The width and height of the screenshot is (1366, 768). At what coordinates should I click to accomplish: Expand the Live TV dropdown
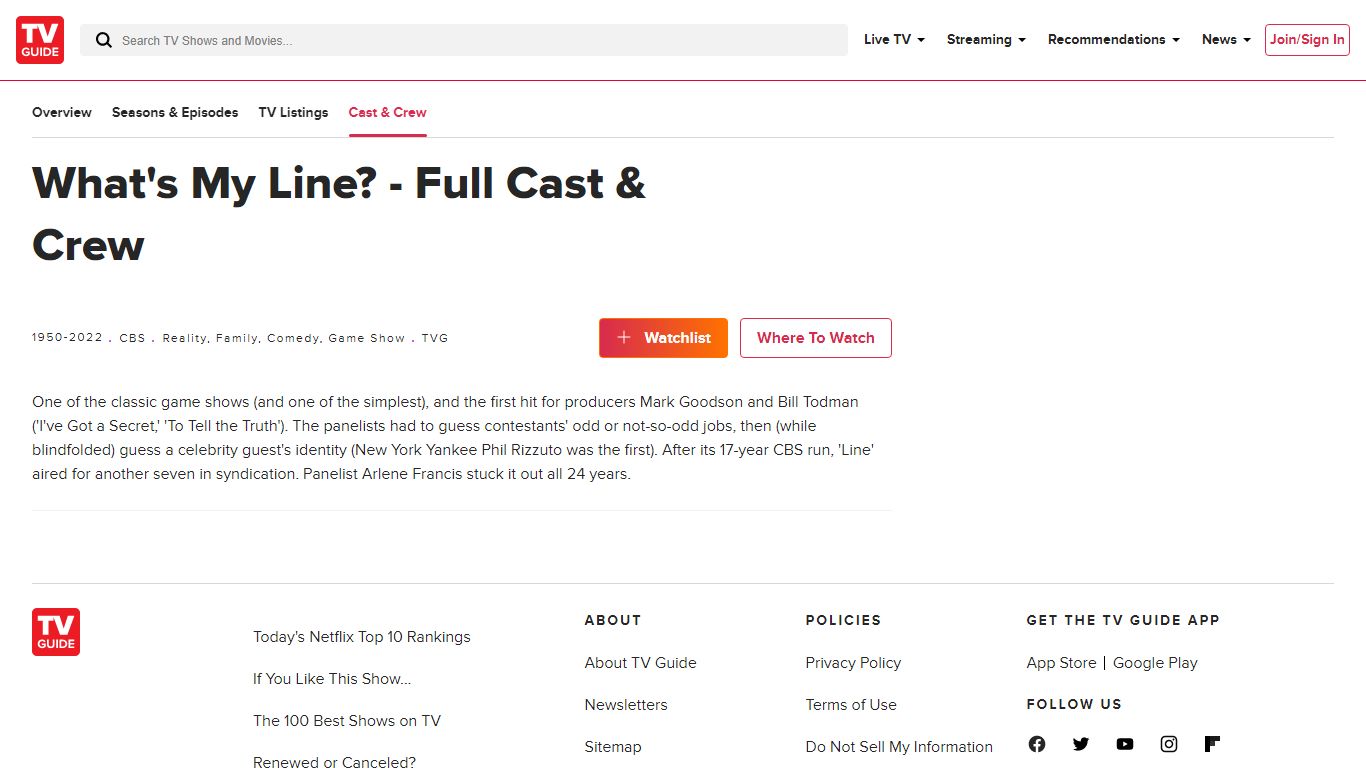pyautogui.click(x=894, y=40)
